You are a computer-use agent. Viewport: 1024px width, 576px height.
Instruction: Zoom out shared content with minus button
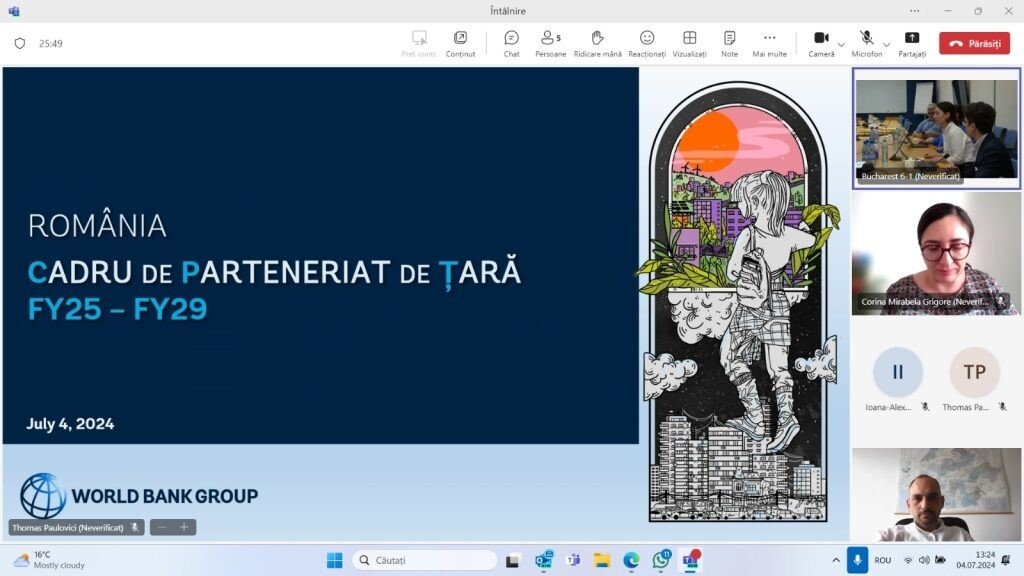[x=162, y=527]
